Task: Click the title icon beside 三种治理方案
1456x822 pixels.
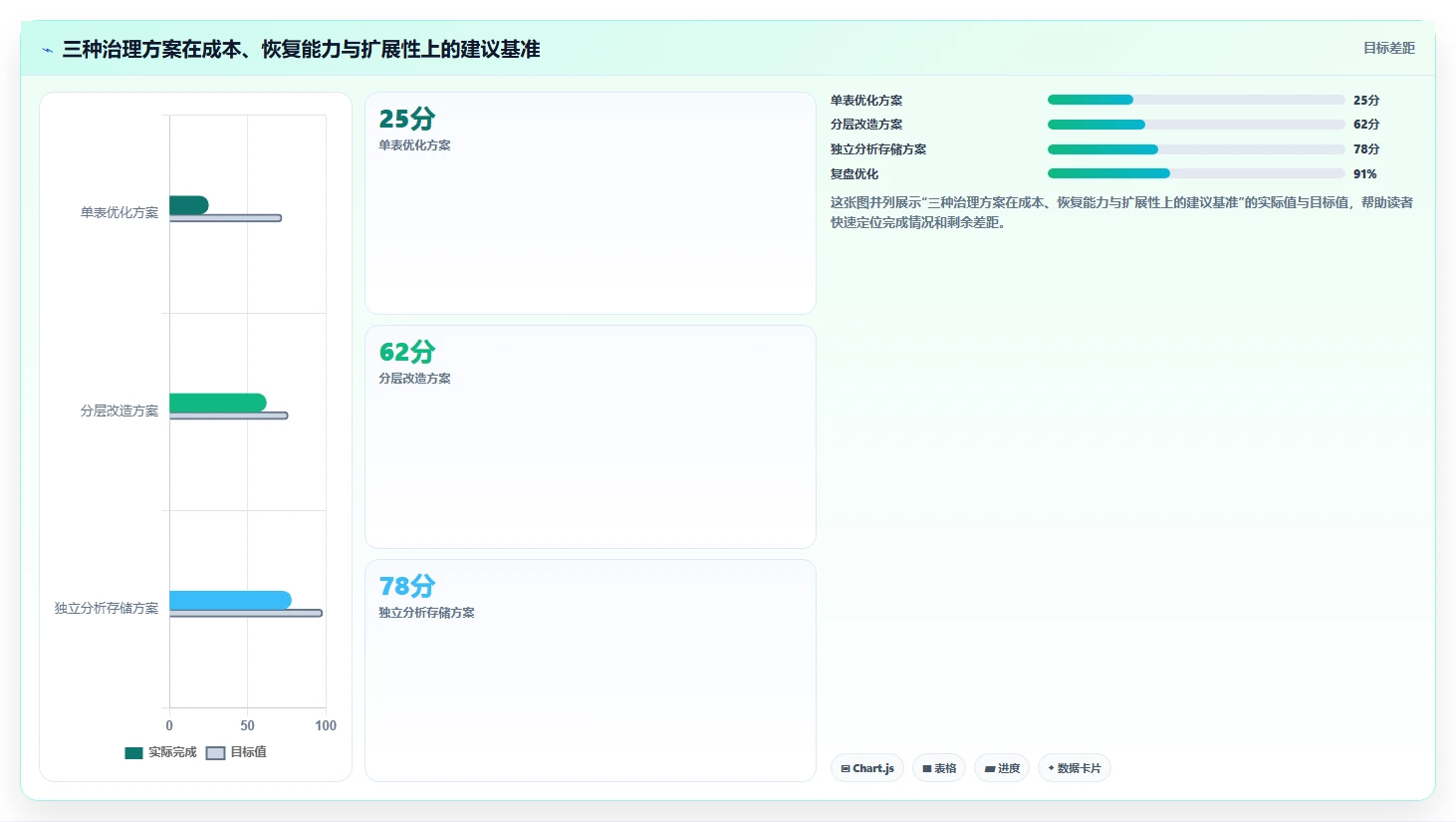Action: point(47,50)
